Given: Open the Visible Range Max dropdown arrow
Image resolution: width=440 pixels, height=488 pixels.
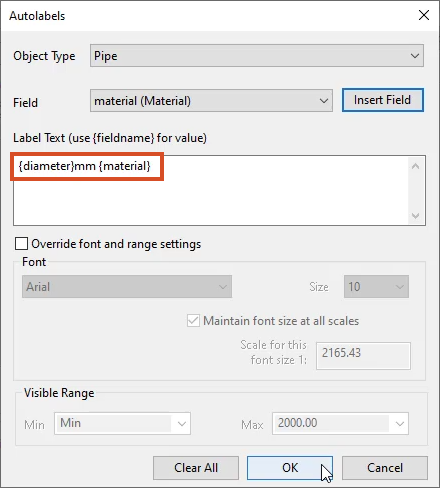Looking at the screenshot, I should pyautogui.click(x=399, y=424).
